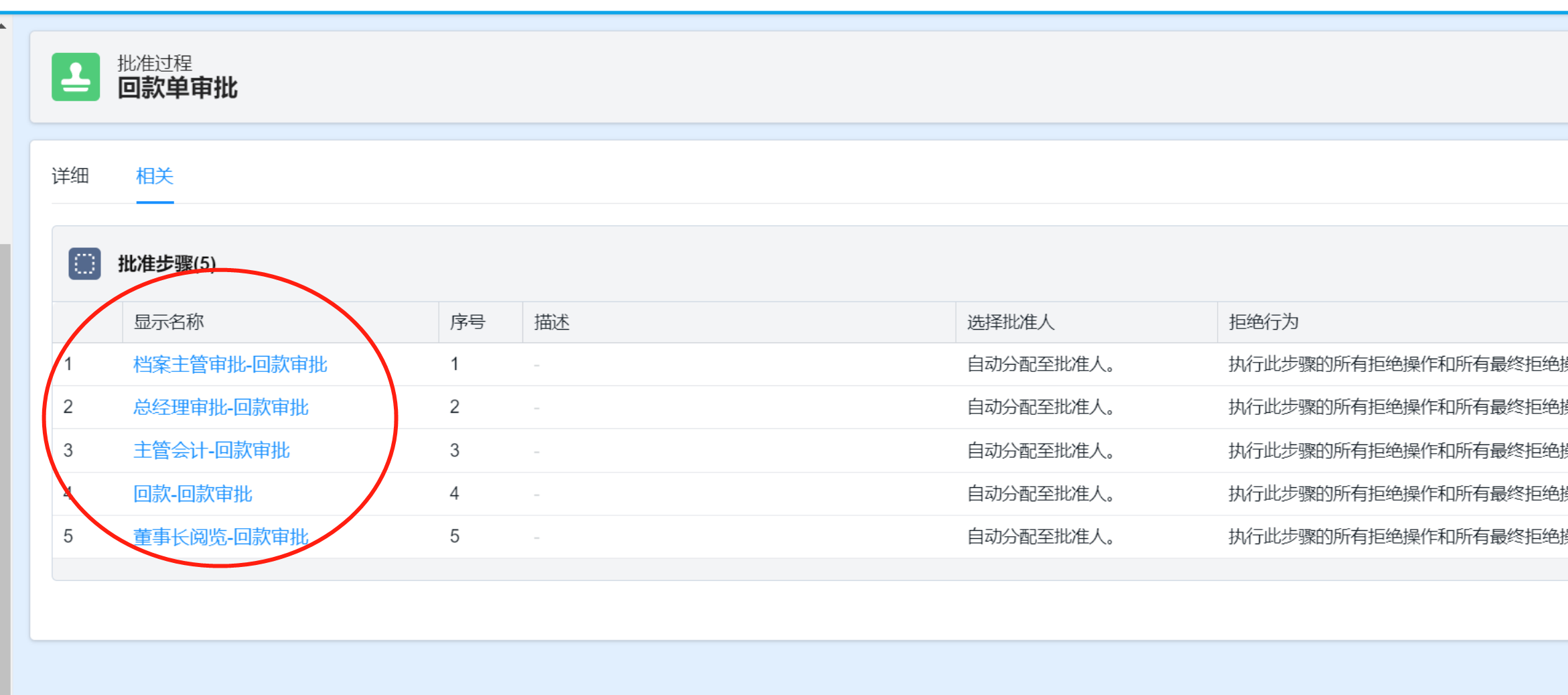Open the 档案主管审批-回款审批 step

[x=230, y=364]
